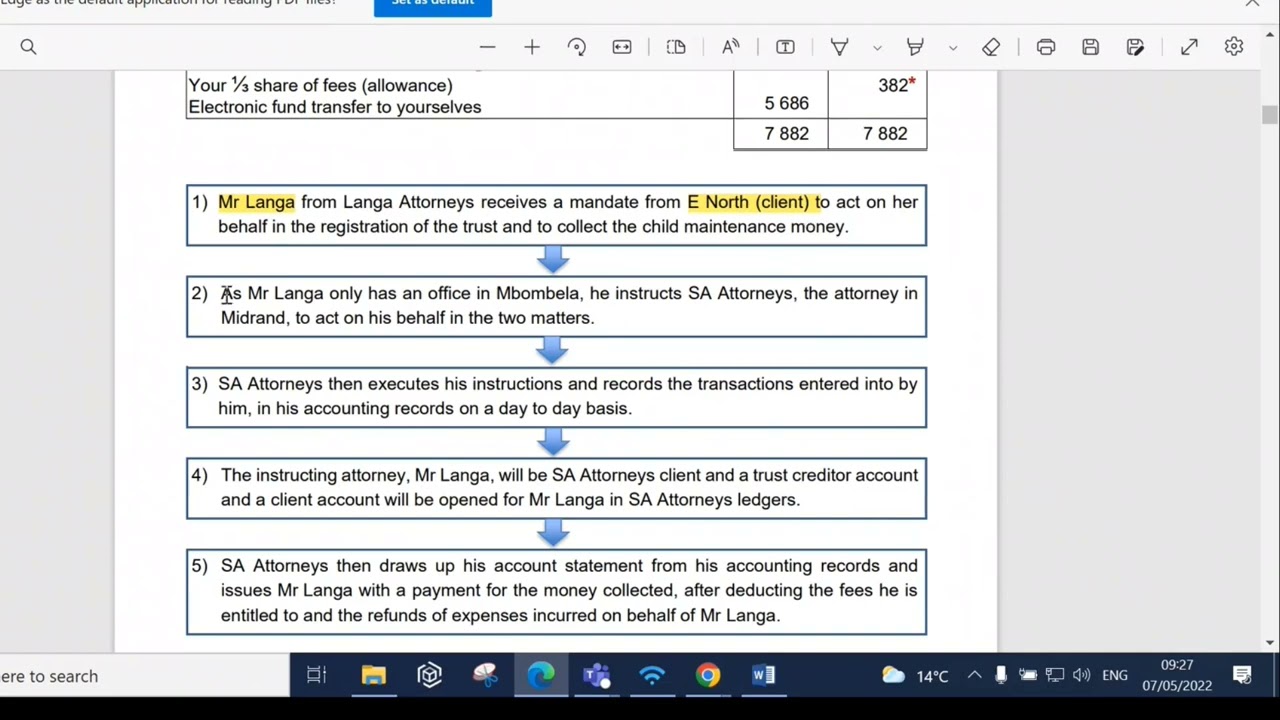
Task: Open Microsoft Word from the taskbar
Action: pos(763,676)
